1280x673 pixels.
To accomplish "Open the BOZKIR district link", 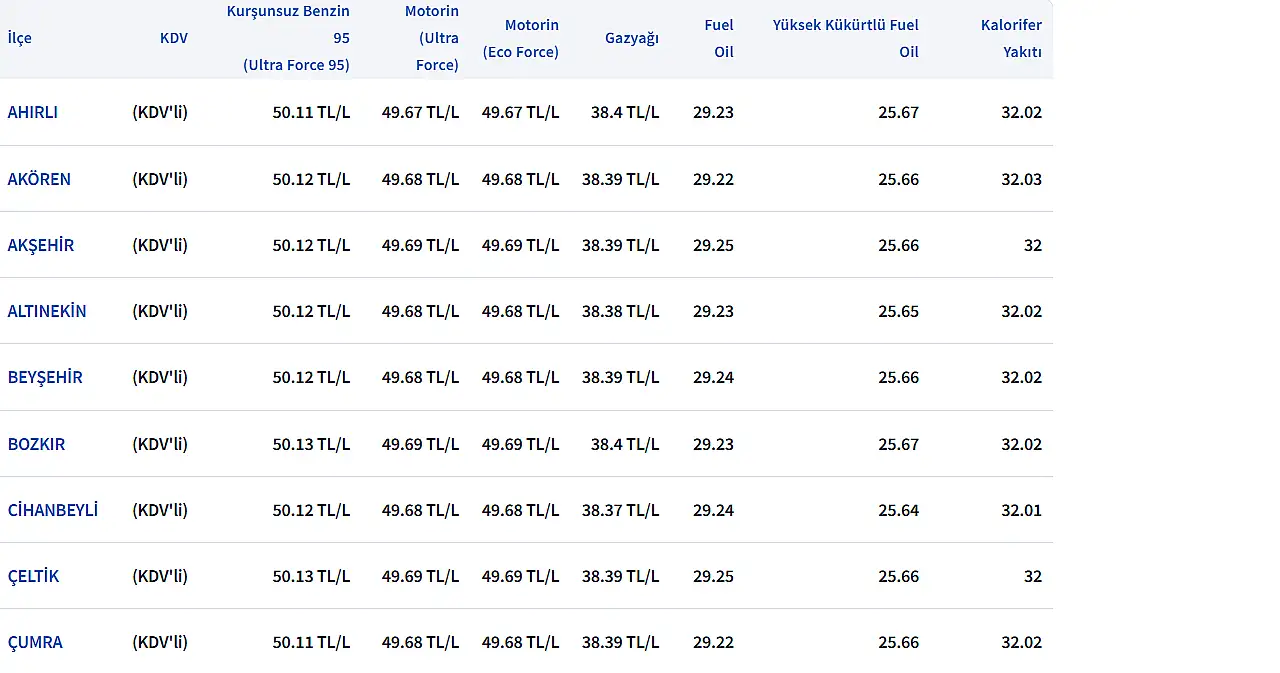I will coord(36,444).
